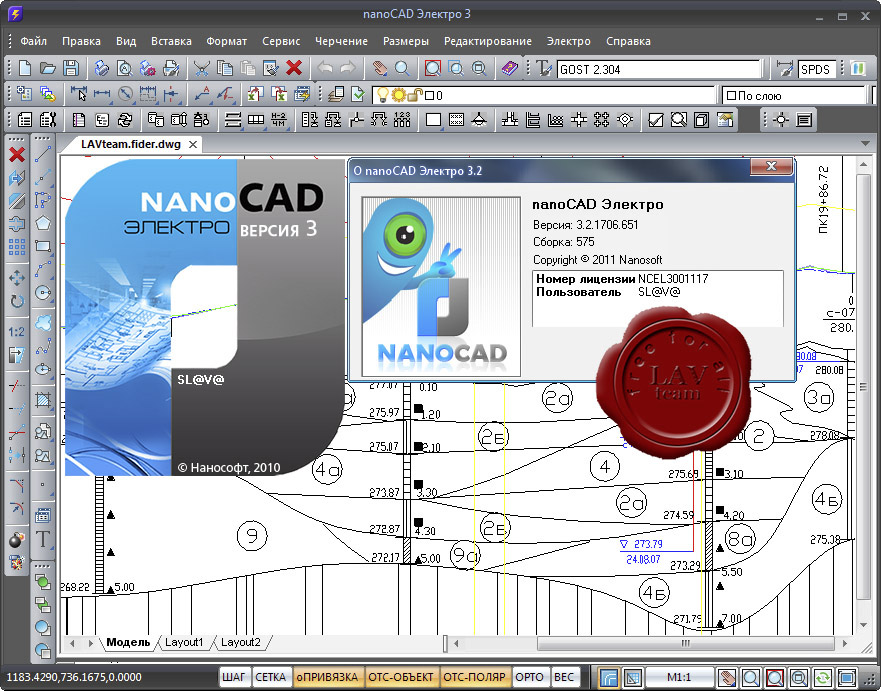
Task: Close the LAVteam.fider.dwg document tab
Action: pyautogui.click(x=193, y=144)
